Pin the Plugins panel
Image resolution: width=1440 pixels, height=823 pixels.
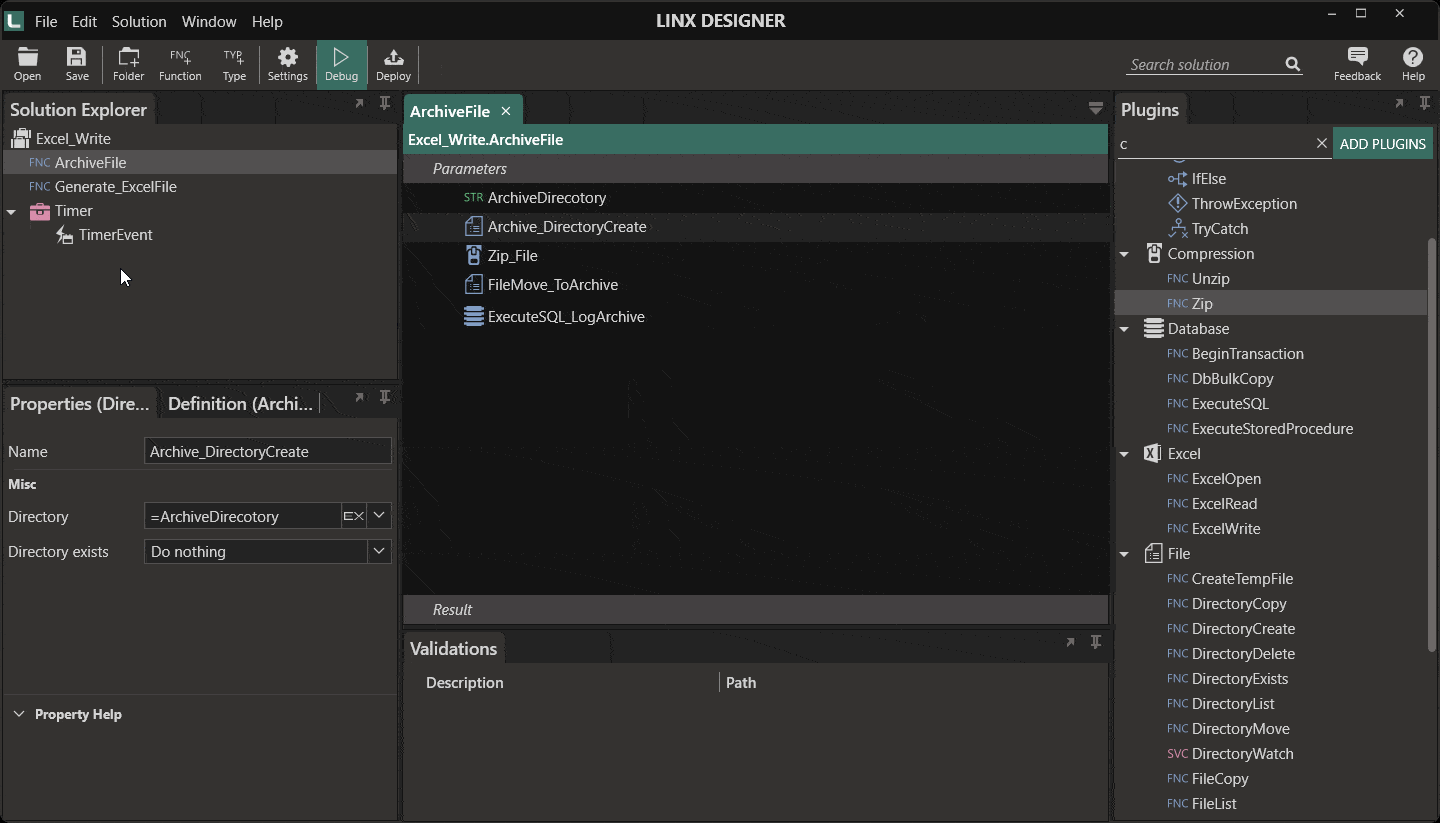click(x=1425, y=103)
